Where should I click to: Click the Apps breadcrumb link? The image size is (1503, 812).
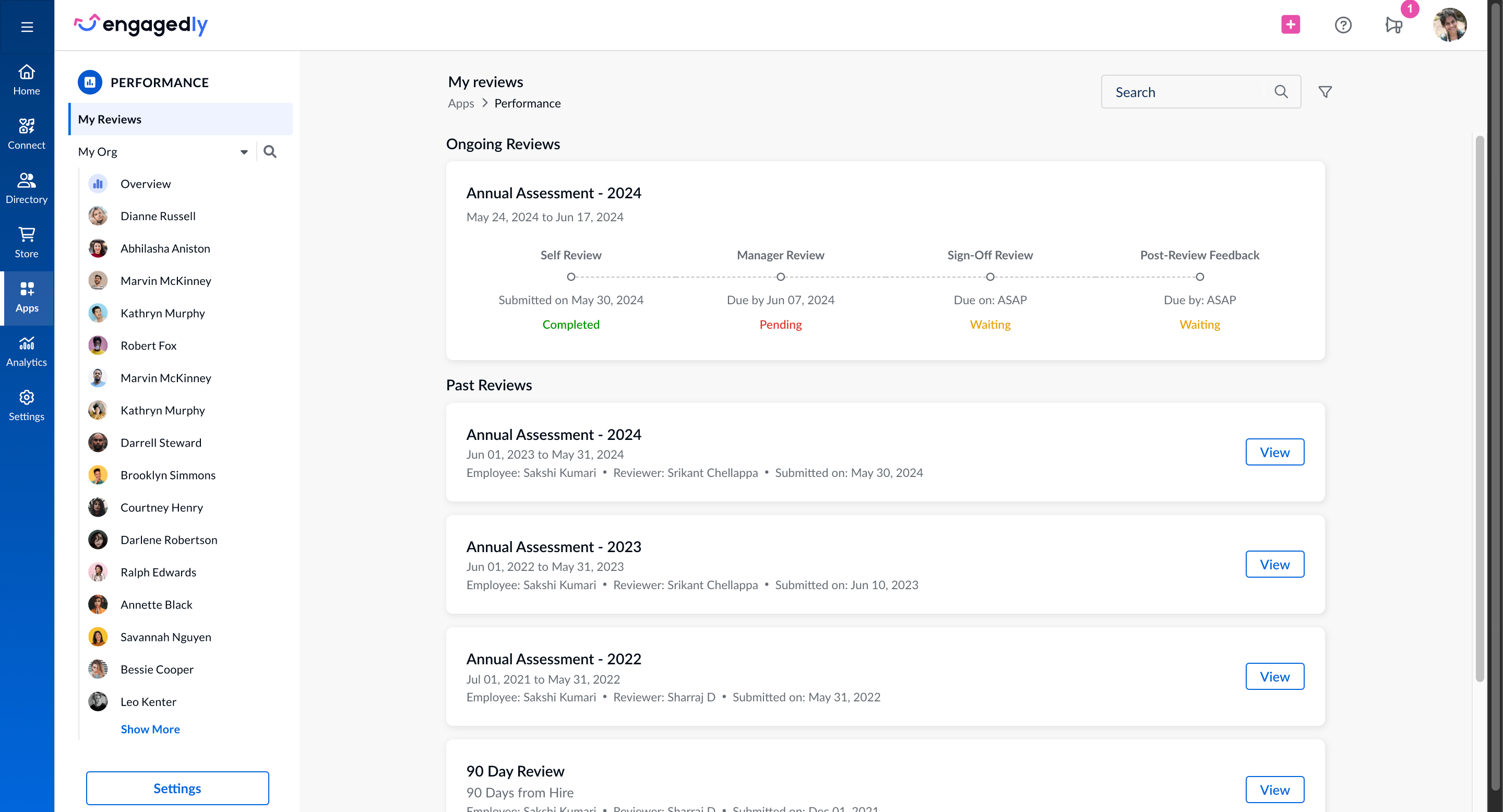(x=460, y=103)
